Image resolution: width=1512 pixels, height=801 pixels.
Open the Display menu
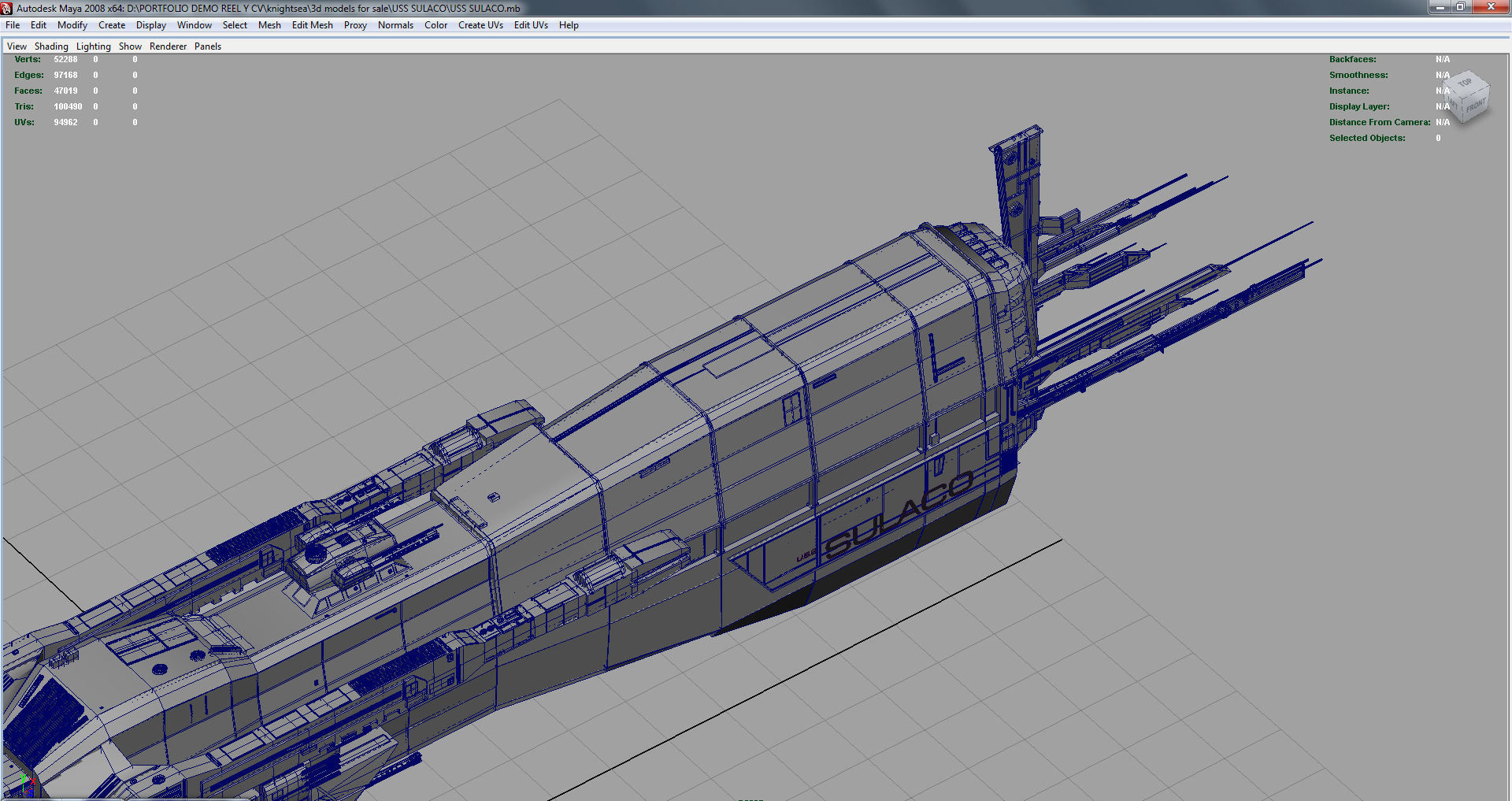[x=151, y=25]
